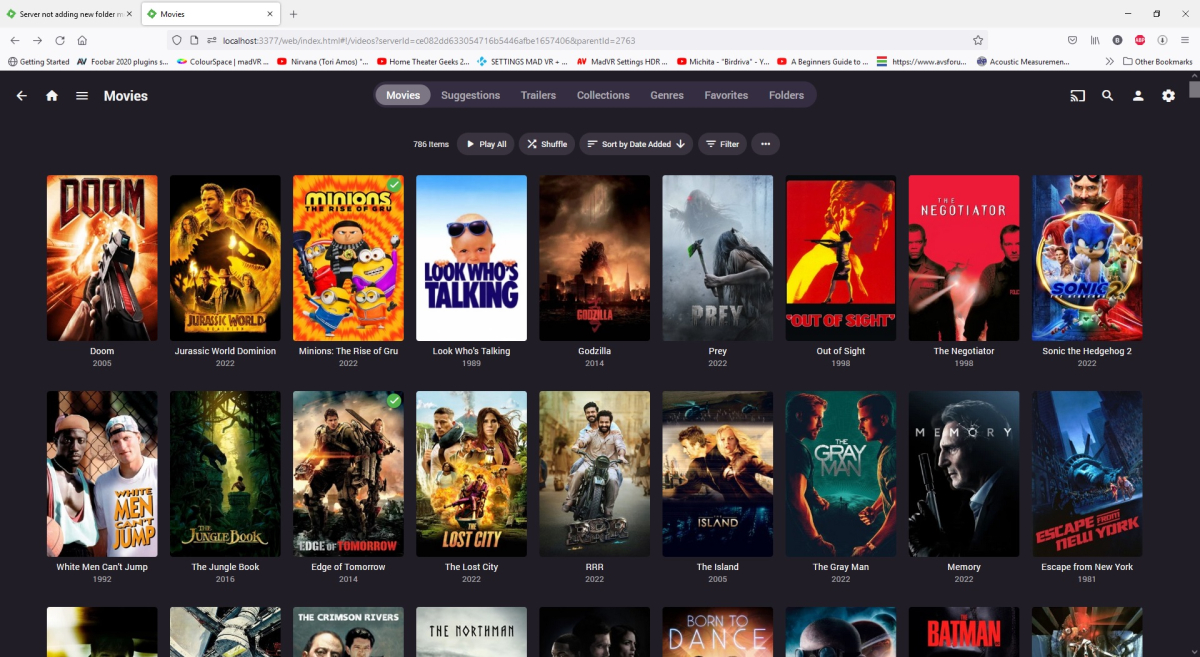Expand the more options ellipsis menu
1200x657 pixels.
765,143
